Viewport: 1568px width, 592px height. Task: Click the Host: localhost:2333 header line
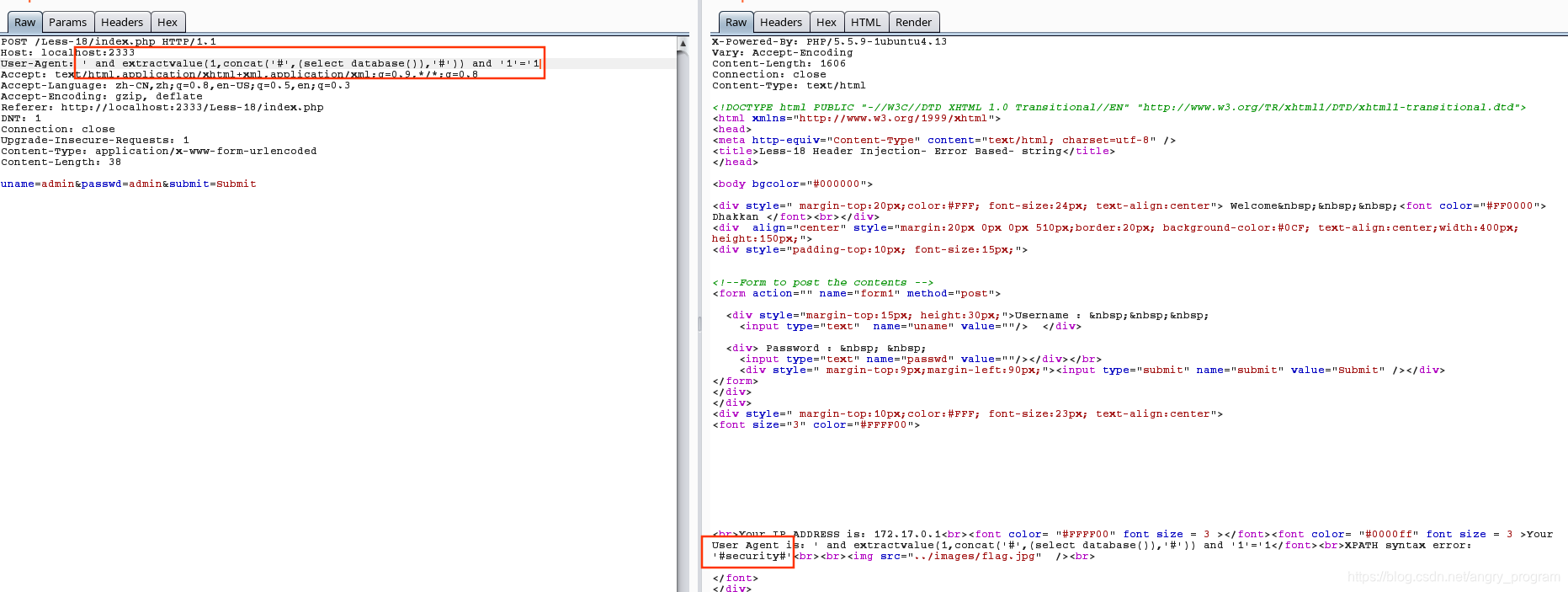click(67, 52)
